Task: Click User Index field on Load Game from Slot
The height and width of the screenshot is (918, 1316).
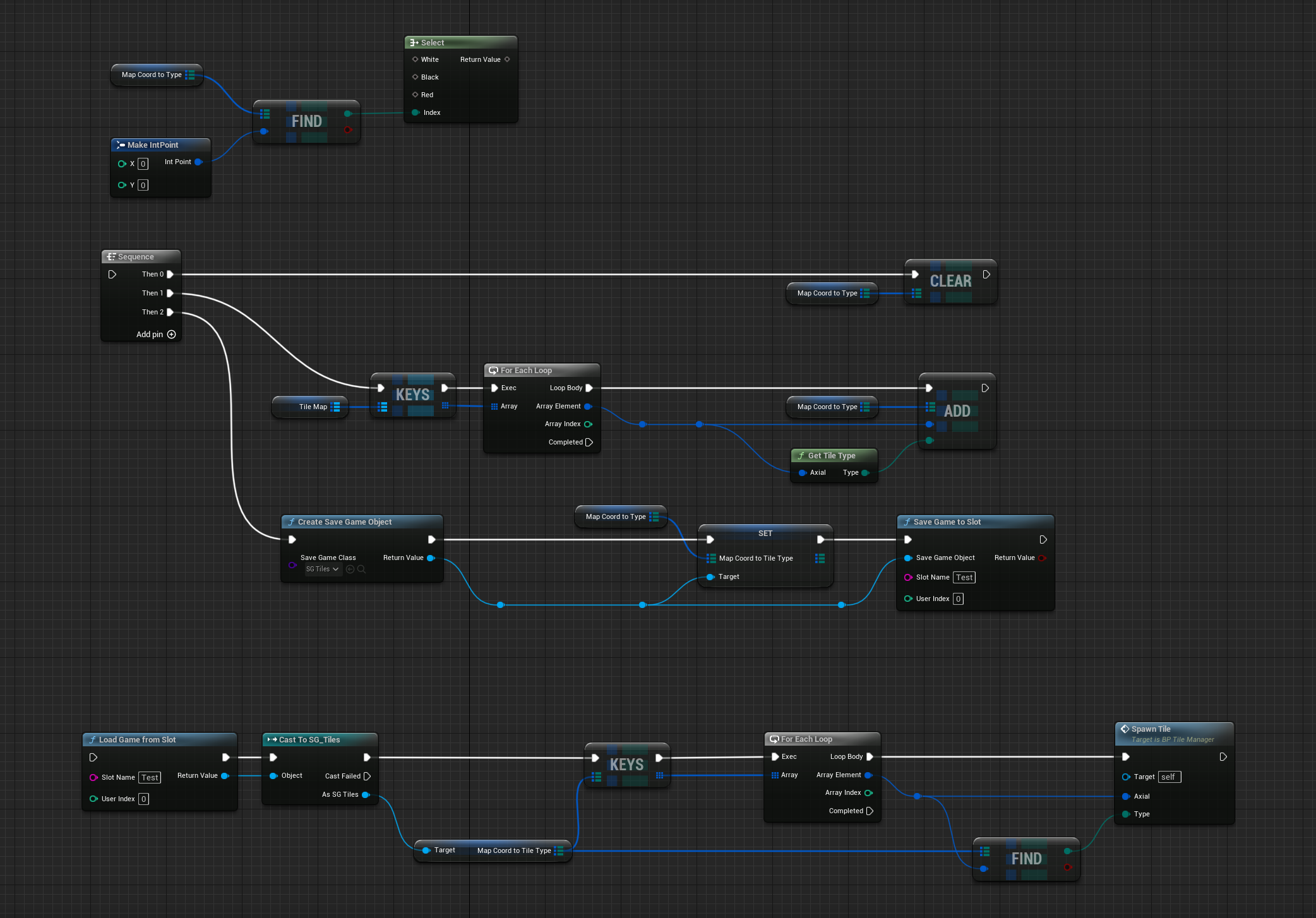Action: (x=143, y=799)
